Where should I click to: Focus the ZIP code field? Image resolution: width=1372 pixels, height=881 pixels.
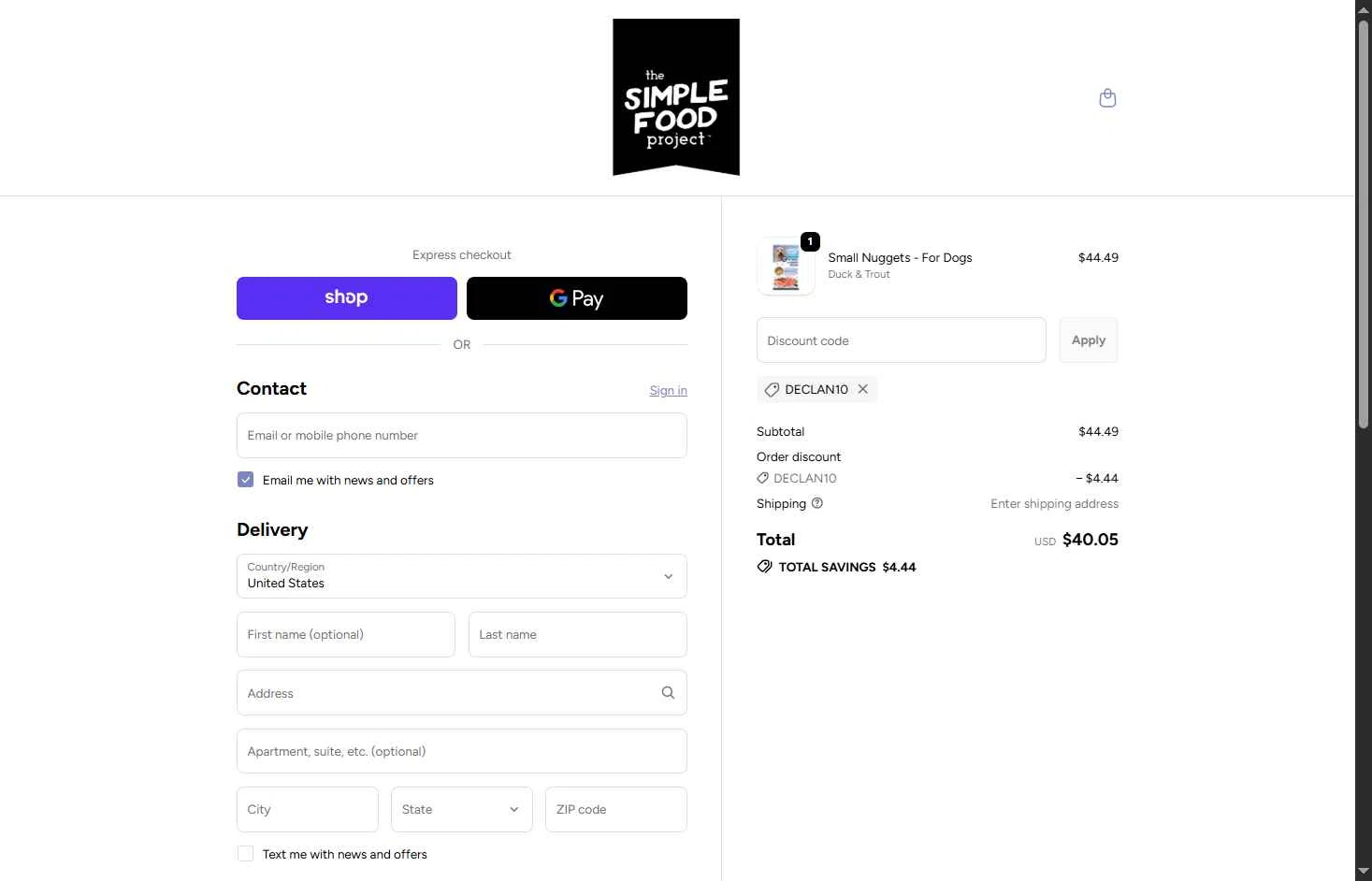[x=616, y=809]
